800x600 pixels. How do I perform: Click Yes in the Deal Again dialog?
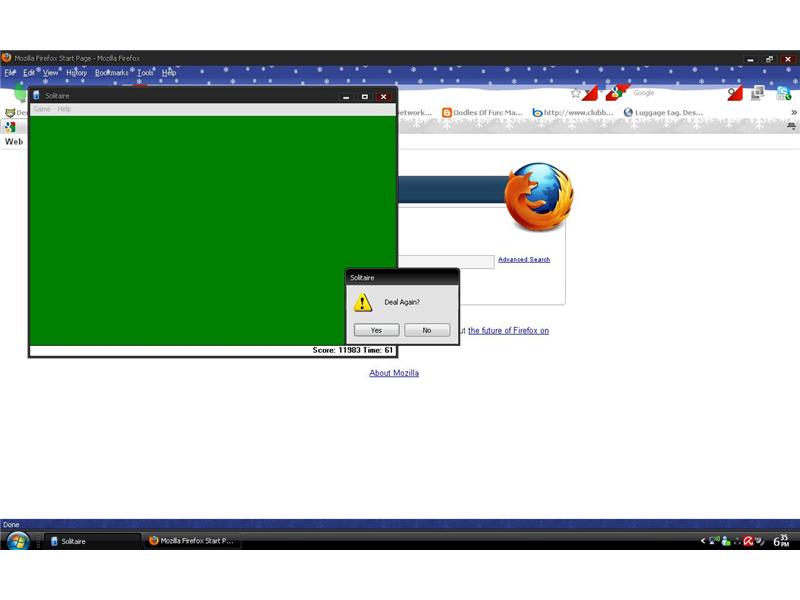377,330
